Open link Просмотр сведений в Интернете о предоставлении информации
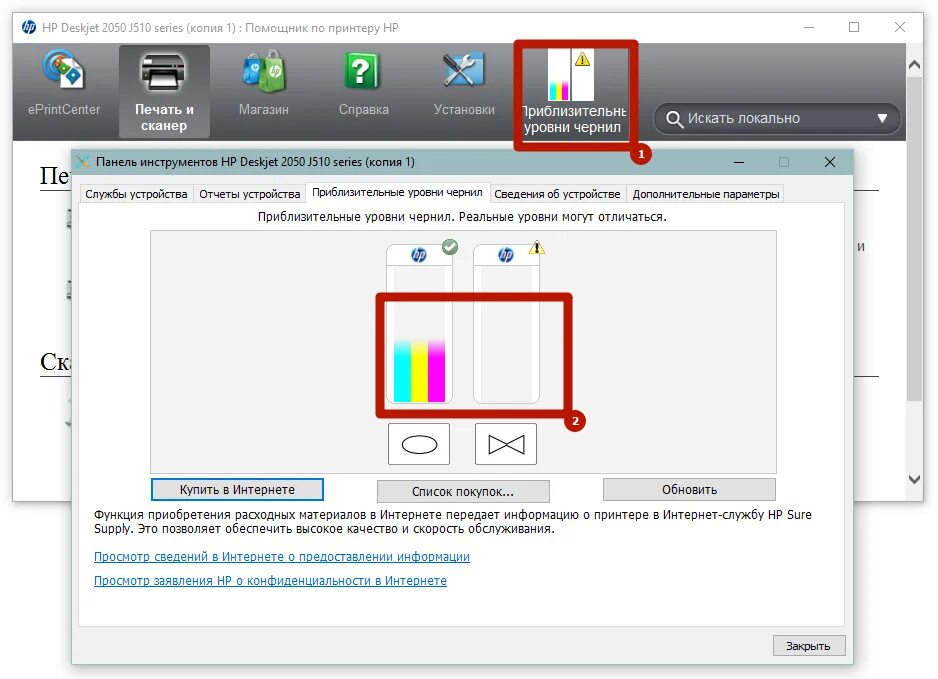 click(x=282, y=557)
